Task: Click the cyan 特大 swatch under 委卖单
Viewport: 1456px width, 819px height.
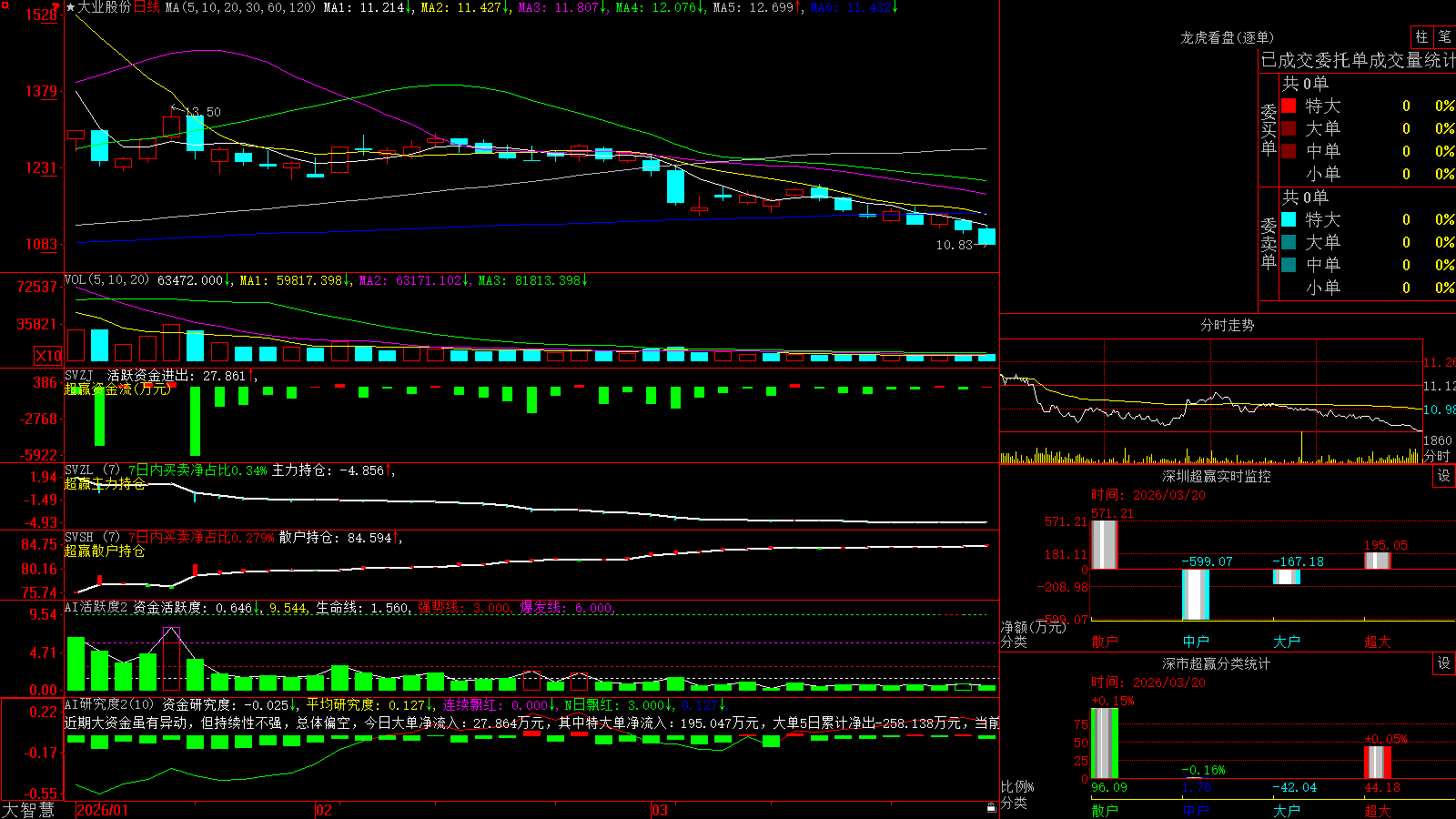Action: [x=1289, y=219]
